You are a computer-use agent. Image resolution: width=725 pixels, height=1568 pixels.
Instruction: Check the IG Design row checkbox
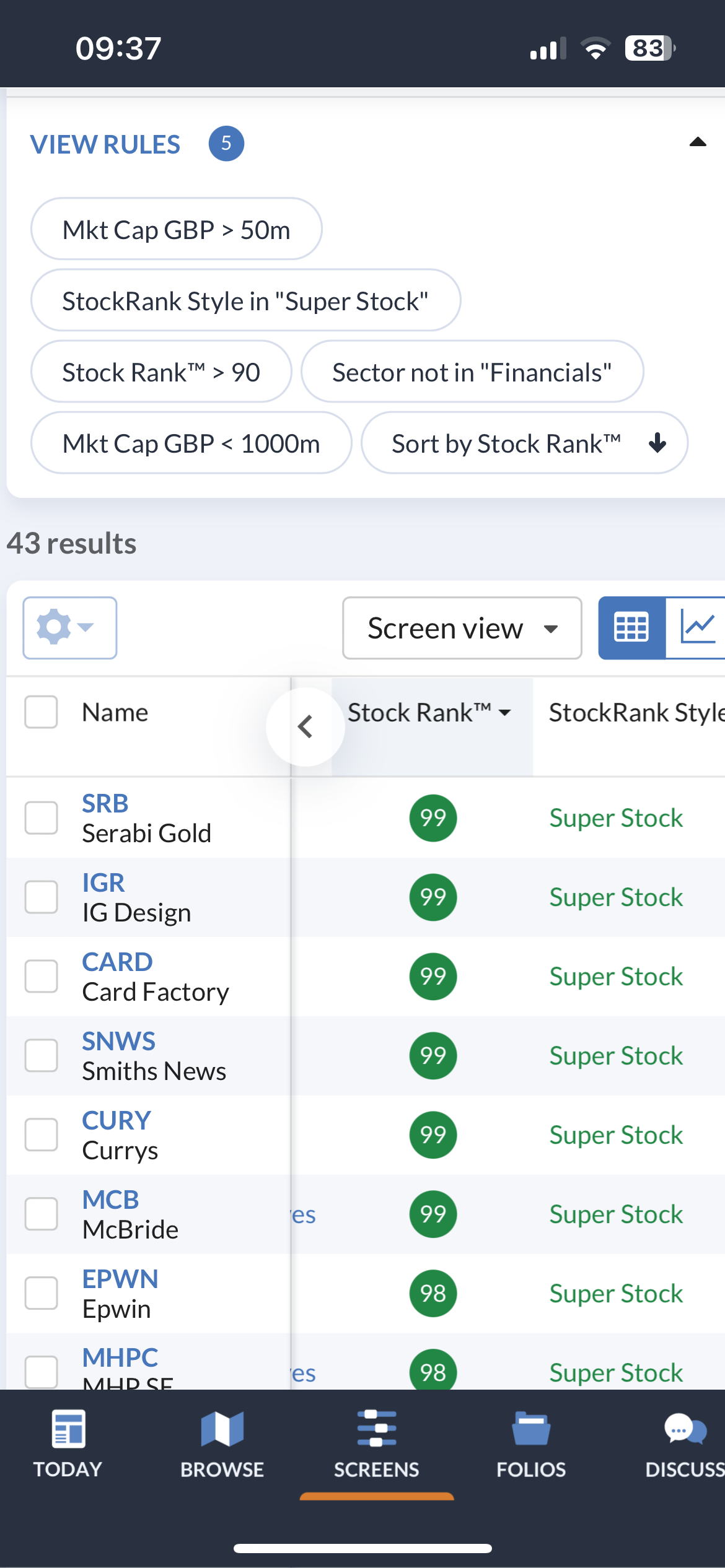[x=41, y=897]
